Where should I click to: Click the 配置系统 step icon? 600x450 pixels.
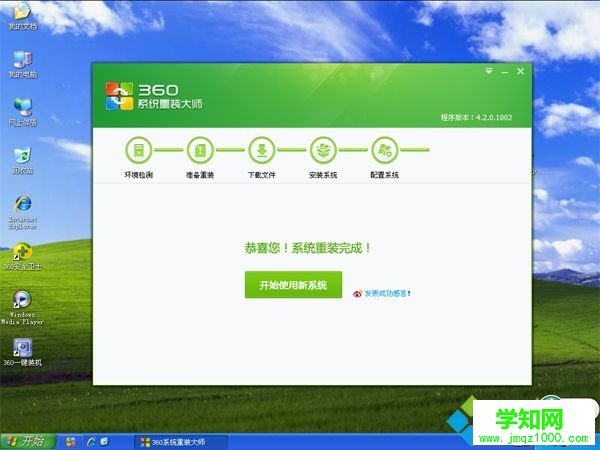[x=385, y=150]
